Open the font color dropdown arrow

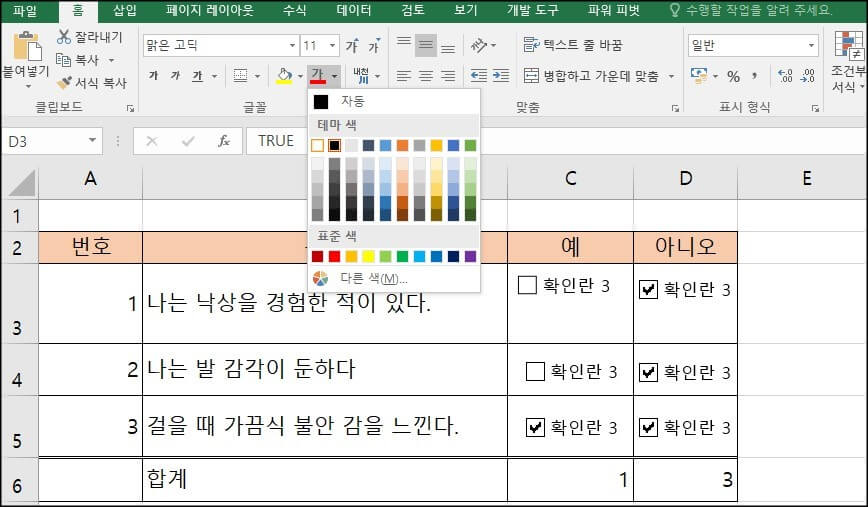[334, 76]
